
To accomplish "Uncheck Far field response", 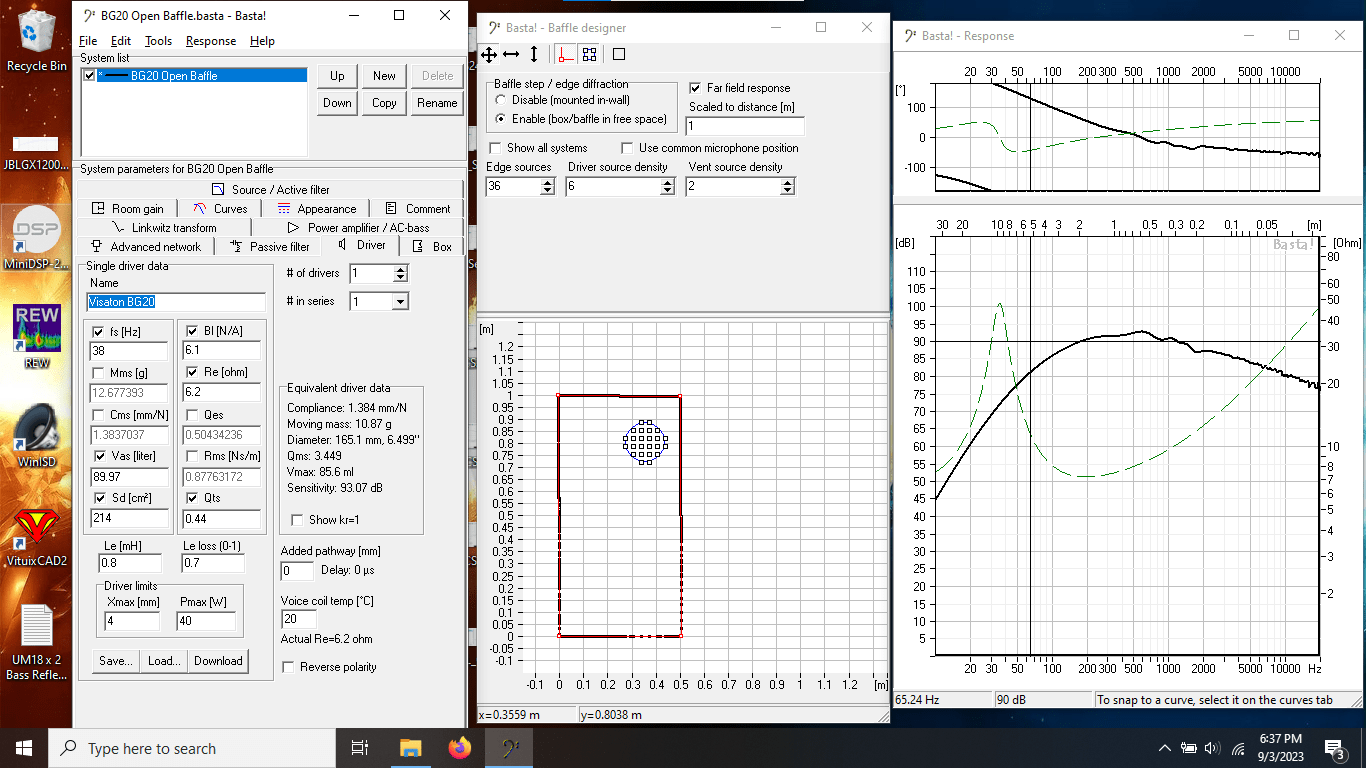I will (x=695, y=88).
